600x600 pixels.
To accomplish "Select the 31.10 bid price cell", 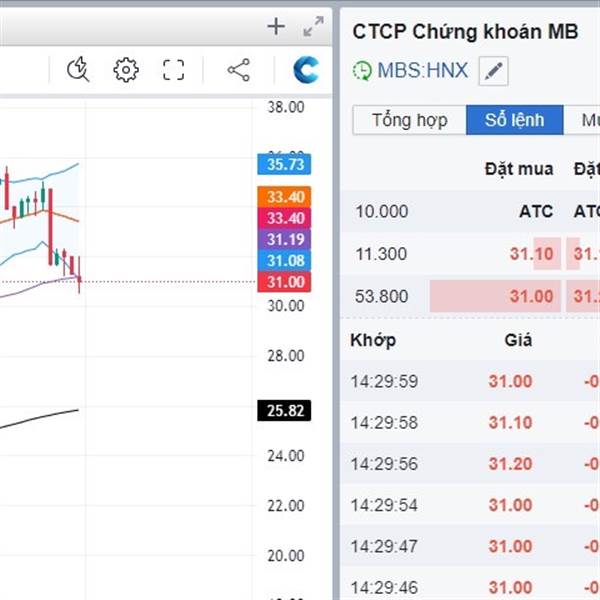I will (532, 254).
